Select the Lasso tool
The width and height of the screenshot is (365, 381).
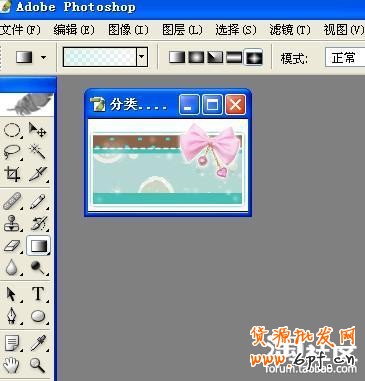click(12, 152)
